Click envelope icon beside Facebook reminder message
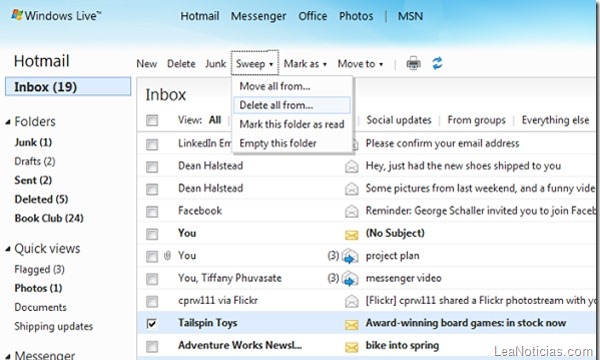The height and width of the screenshot is (360, 600). (x=351, y=211)
